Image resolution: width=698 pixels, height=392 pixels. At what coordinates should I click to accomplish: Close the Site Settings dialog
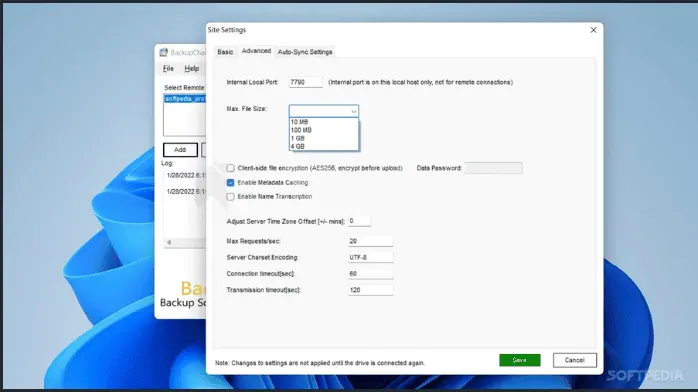tap(593, 30)
